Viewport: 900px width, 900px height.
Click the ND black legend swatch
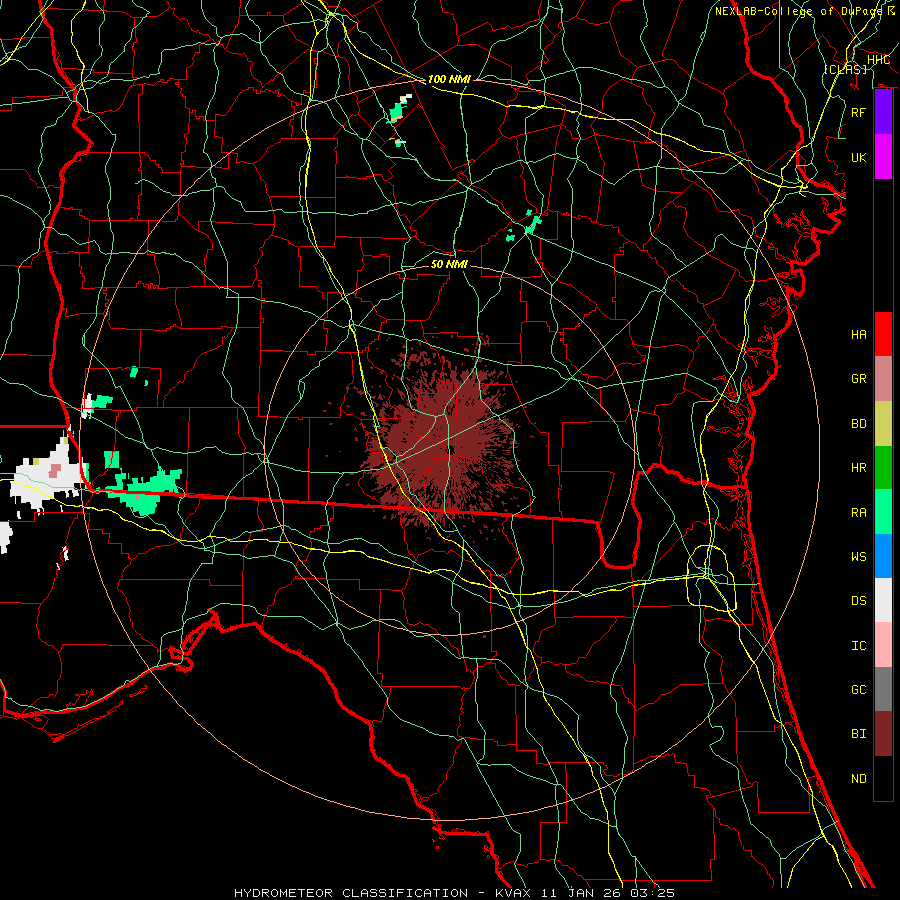point(883,778)
